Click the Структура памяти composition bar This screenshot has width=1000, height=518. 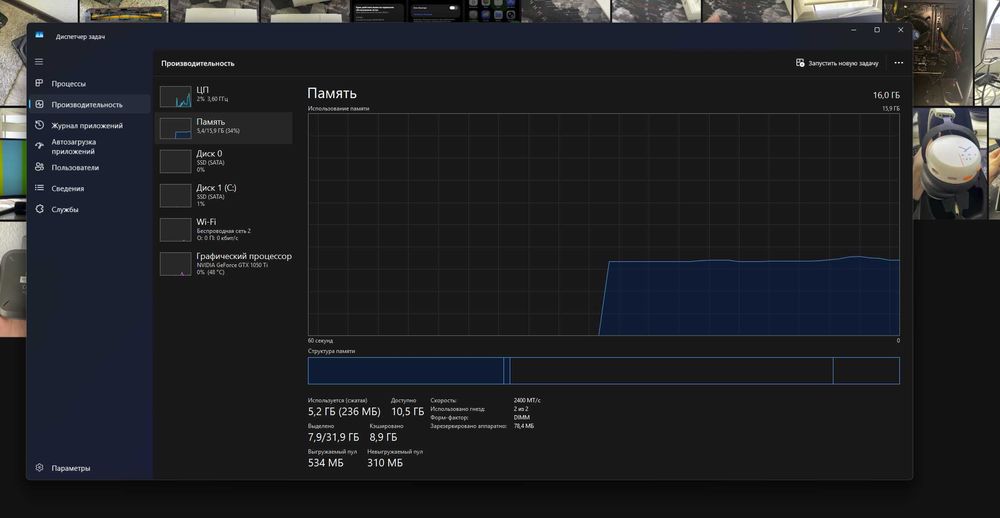604,371
